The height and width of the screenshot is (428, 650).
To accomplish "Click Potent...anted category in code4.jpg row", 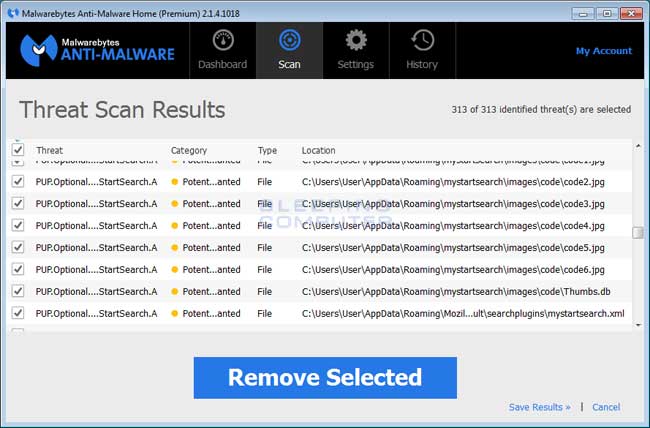I will click(x=211, y=226).
